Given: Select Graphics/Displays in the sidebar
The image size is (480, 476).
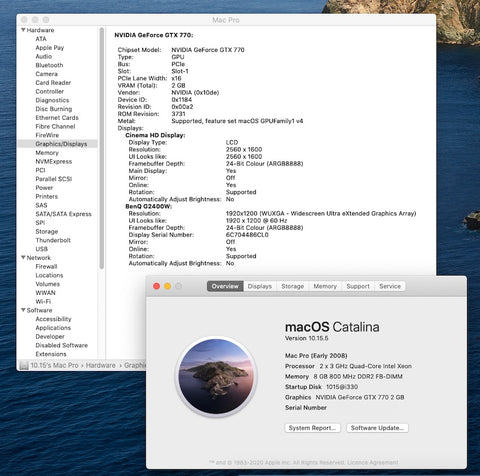Looking at the screenshot, I should click(61, 144).
